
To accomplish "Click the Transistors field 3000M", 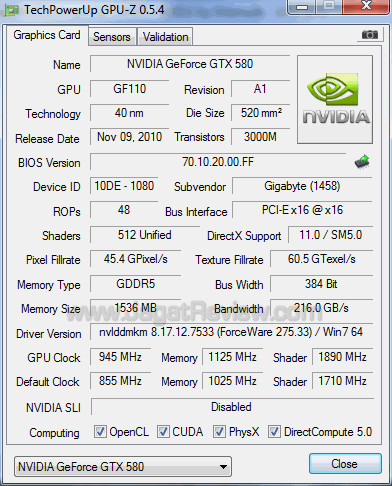I will click(x=260, y=137).
